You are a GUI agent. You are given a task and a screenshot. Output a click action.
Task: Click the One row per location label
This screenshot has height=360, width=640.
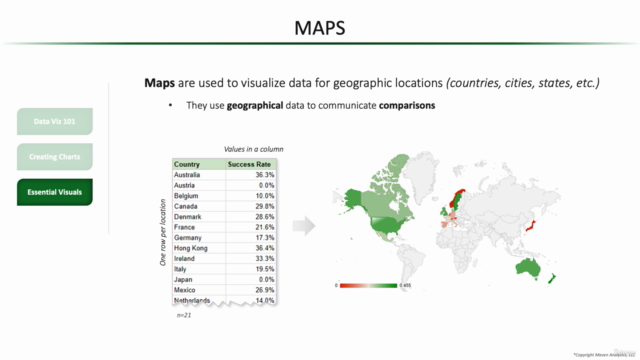tap(163, 233)
